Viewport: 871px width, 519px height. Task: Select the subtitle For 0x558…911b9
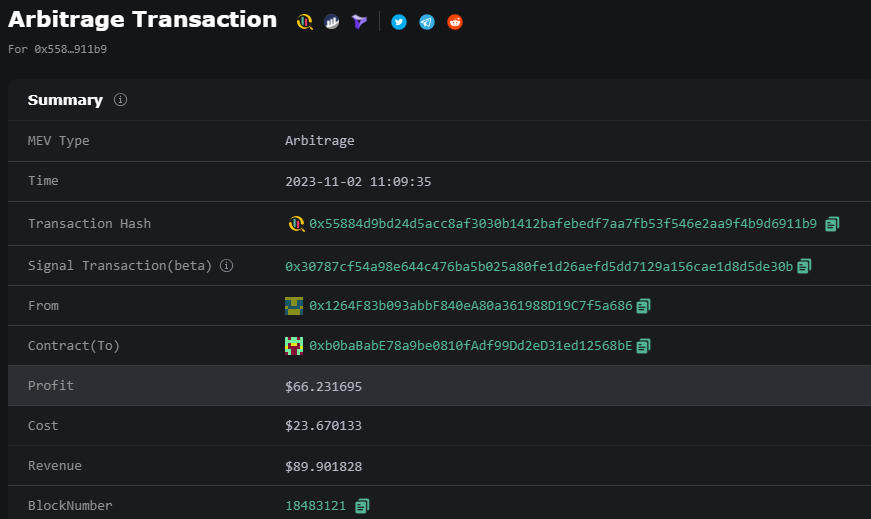click(x=58, y=49)
